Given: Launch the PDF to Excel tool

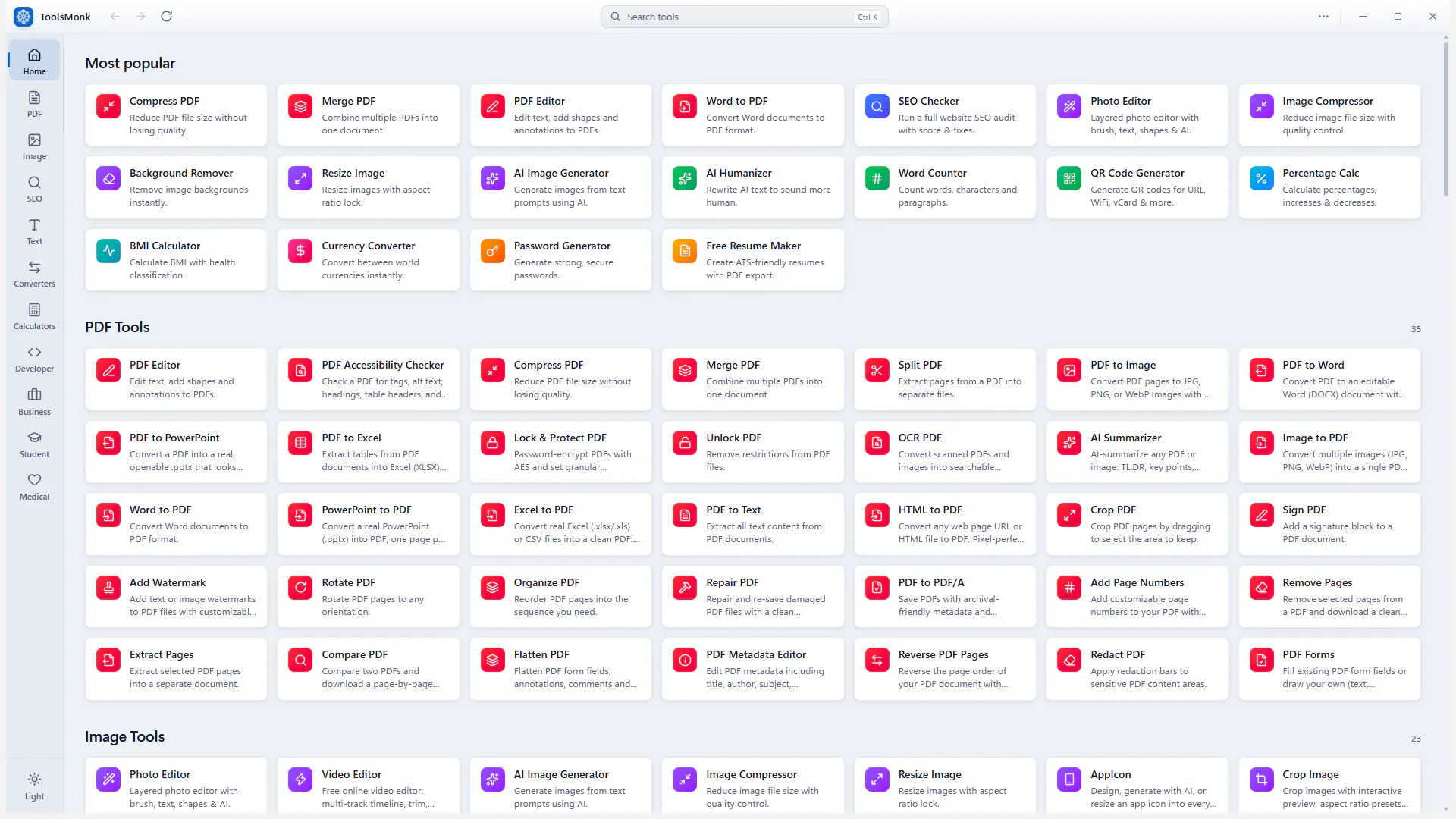Looking at the screenshot, I should [x=368, y=452].
